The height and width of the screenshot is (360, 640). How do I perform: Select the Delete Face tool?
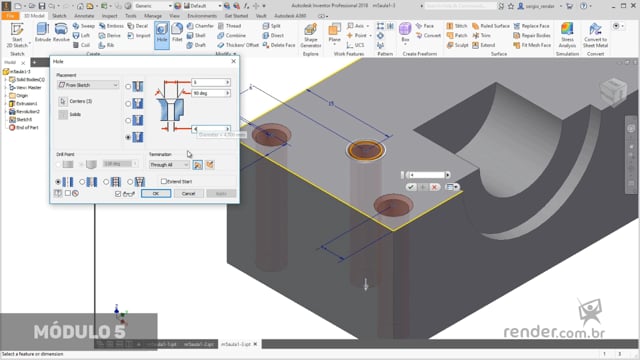[279, 45]
